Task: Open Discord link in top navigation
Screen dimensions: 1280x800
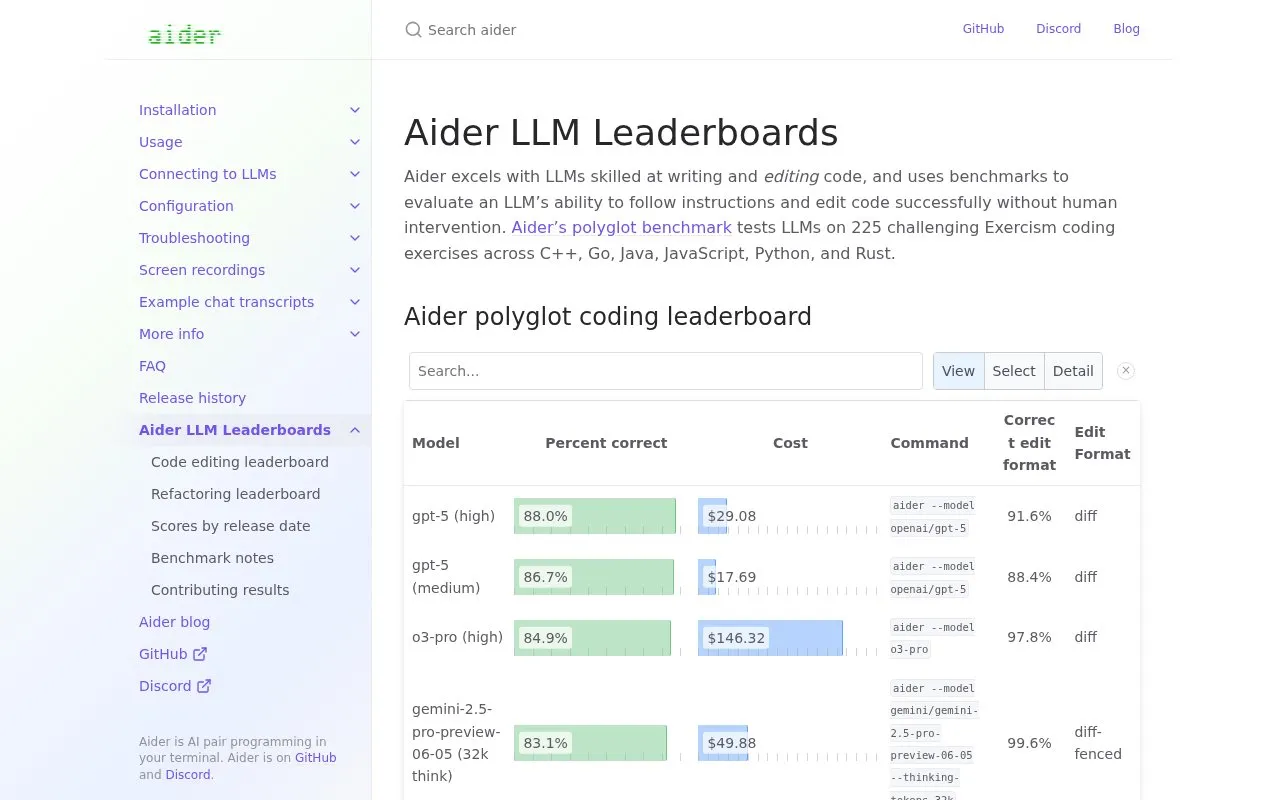Action: click(x=1059, y=29)
